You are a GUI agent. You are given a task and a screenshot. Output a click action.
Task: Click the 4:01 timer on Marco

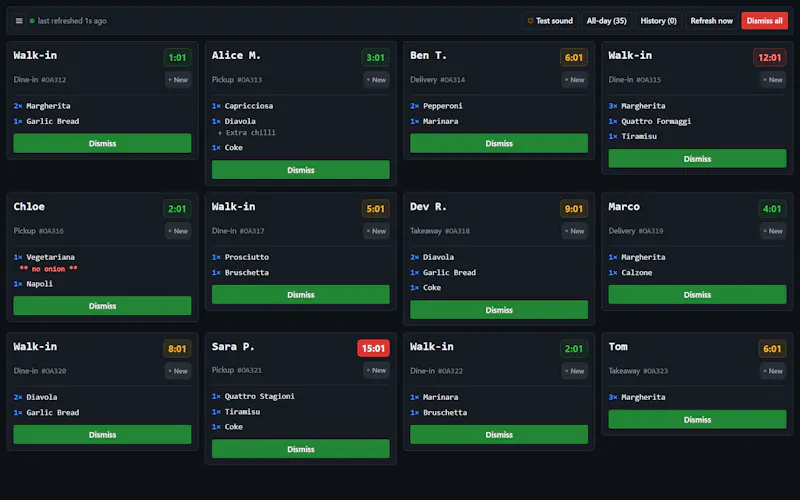click(772, 209)
